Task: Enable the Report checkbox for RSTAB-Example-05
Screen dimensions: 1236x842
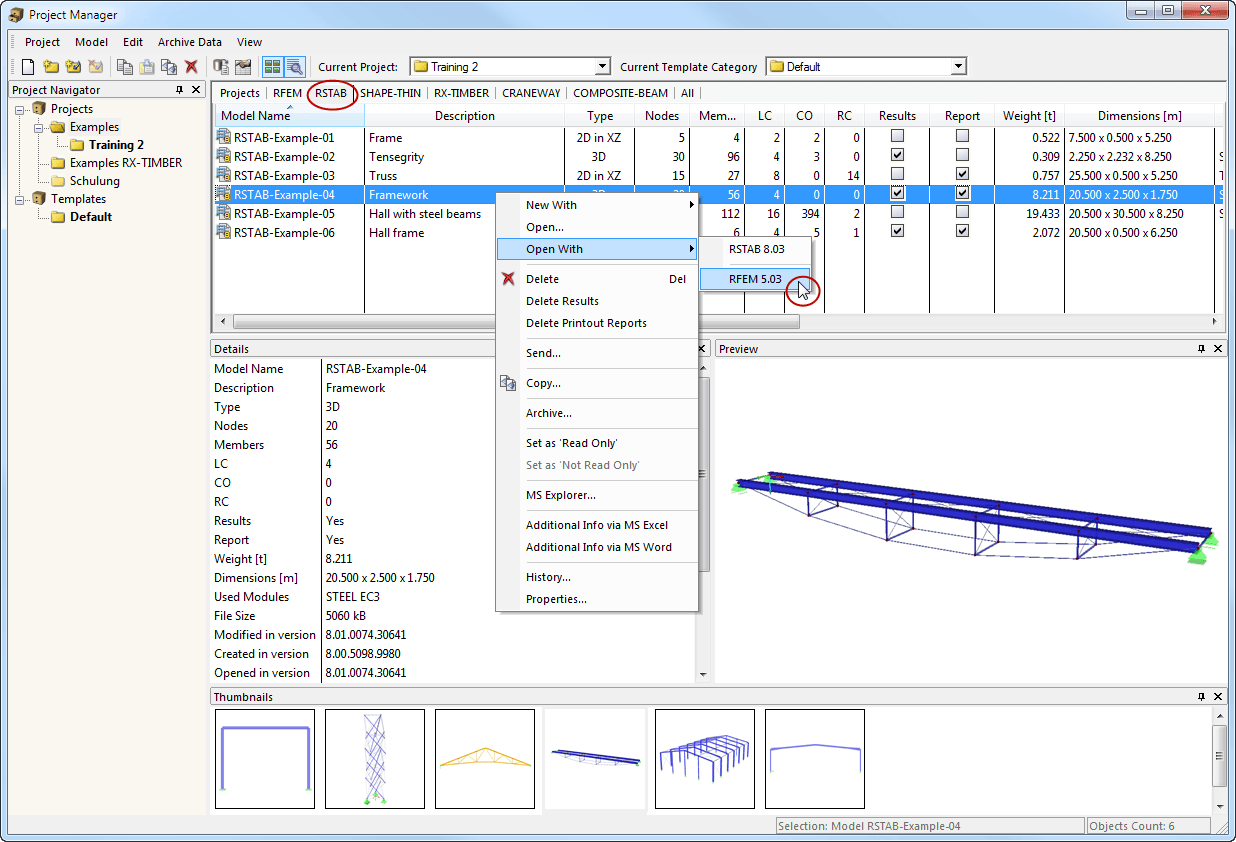Action: pyautogui.click(x=961, y=212)
